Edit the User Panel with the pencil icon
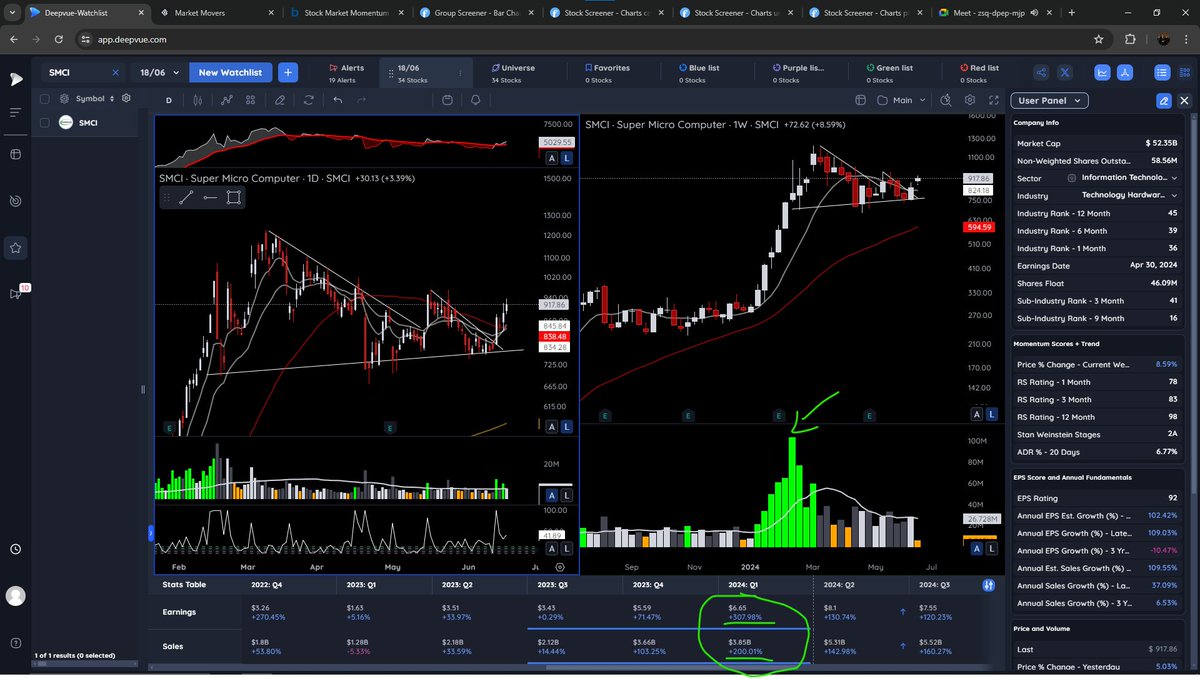 click(x=1163, y=101)
